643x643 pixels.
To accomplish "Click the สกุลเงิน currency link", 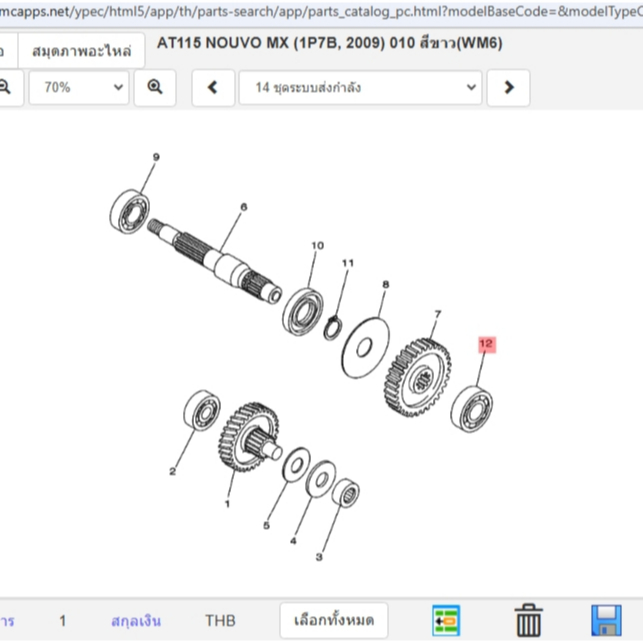I will pyautogui.click(x=136, y=620).
